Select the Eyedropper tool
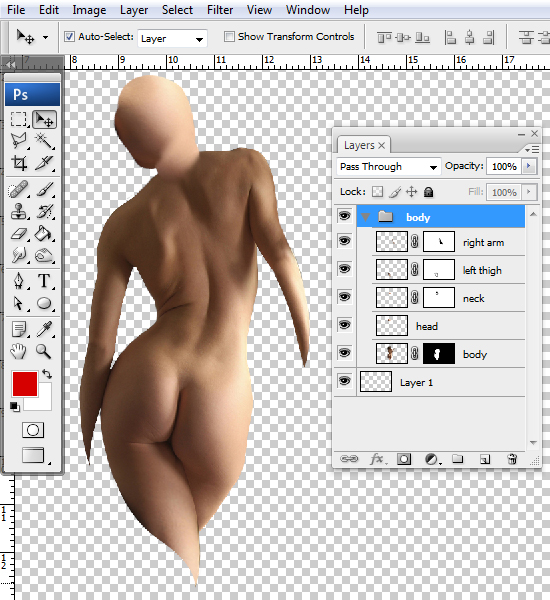The height and width of the screenshot is (600, 550). tap(44, 329)
